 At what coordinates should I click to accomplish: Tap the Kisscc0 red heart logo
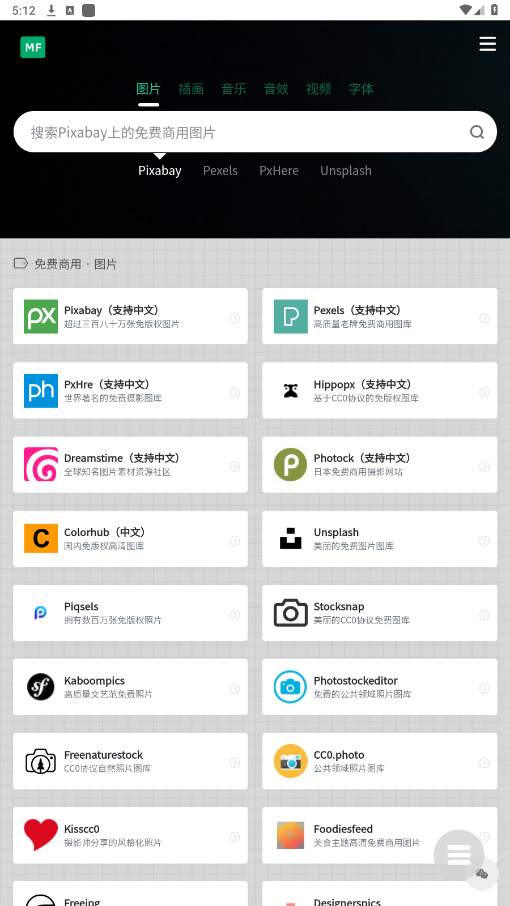(41, 835)
